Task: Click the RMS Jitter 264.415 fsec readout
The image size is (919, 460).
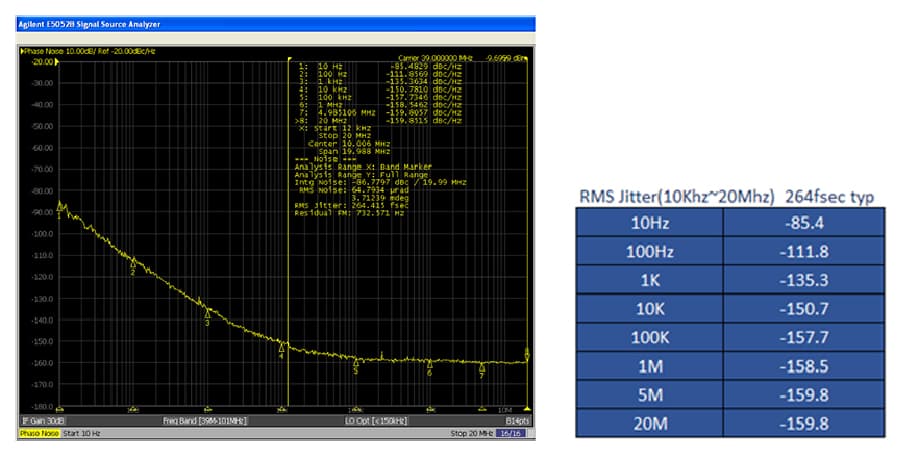Action: click(x=352, y=205)
